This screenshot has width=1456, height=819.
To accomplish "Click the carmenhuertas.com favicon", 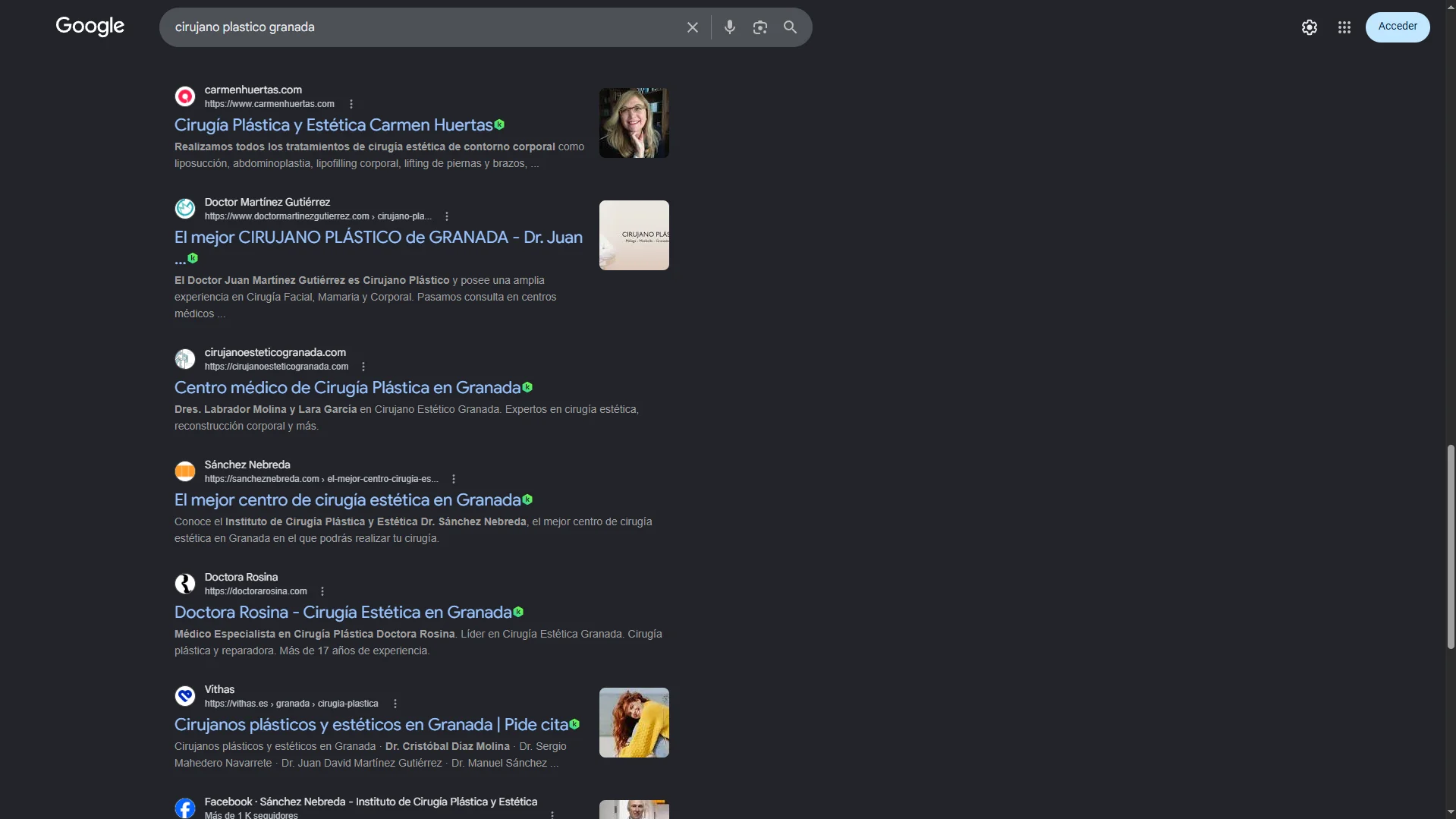I will (x=185, y=96).
